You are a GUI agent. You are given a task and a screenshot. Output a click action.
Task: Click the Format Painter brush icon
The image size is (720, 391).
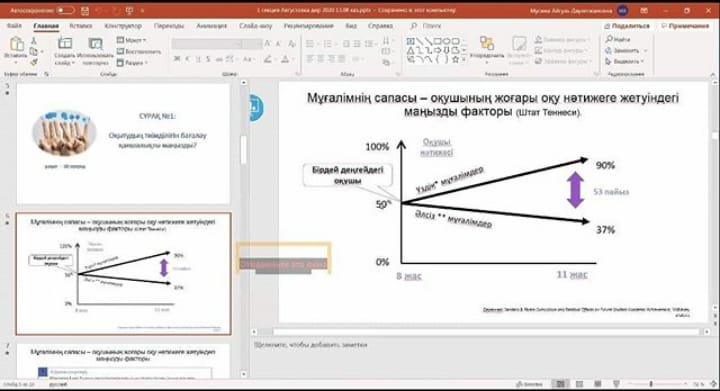click(x=34, y=62)
